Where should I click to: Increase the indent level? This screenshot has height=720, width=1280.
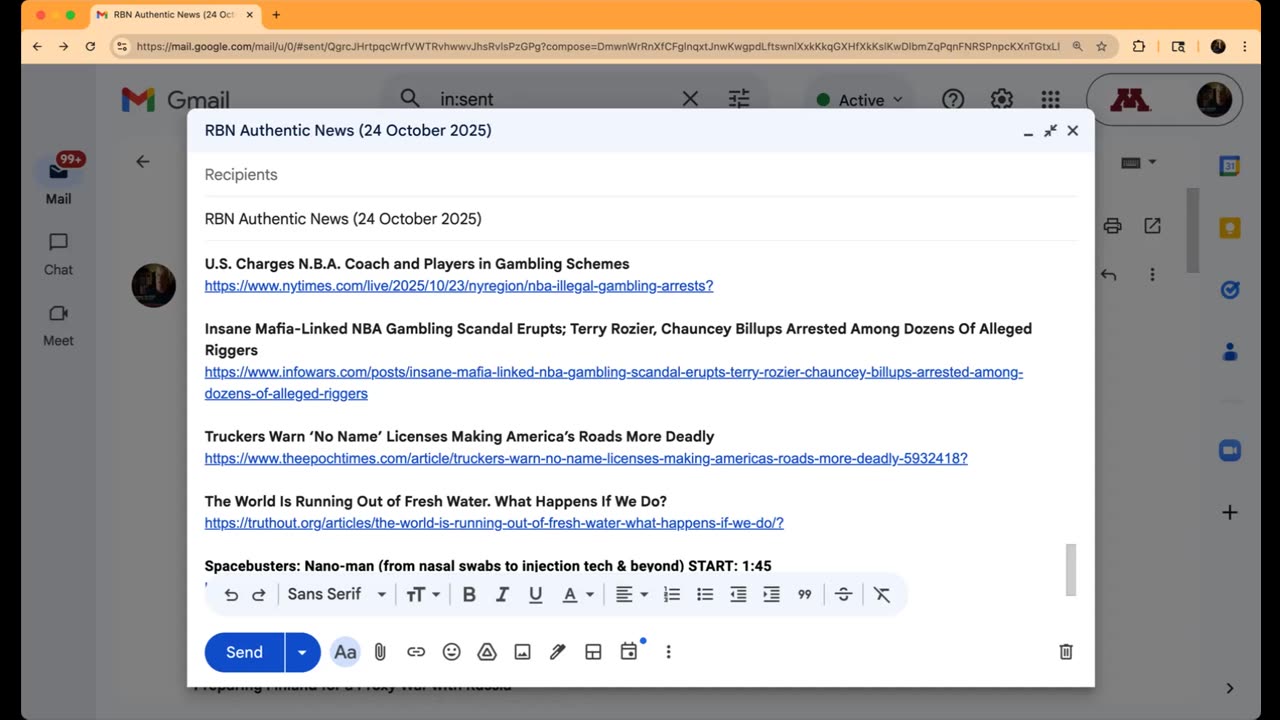[771, 594]
